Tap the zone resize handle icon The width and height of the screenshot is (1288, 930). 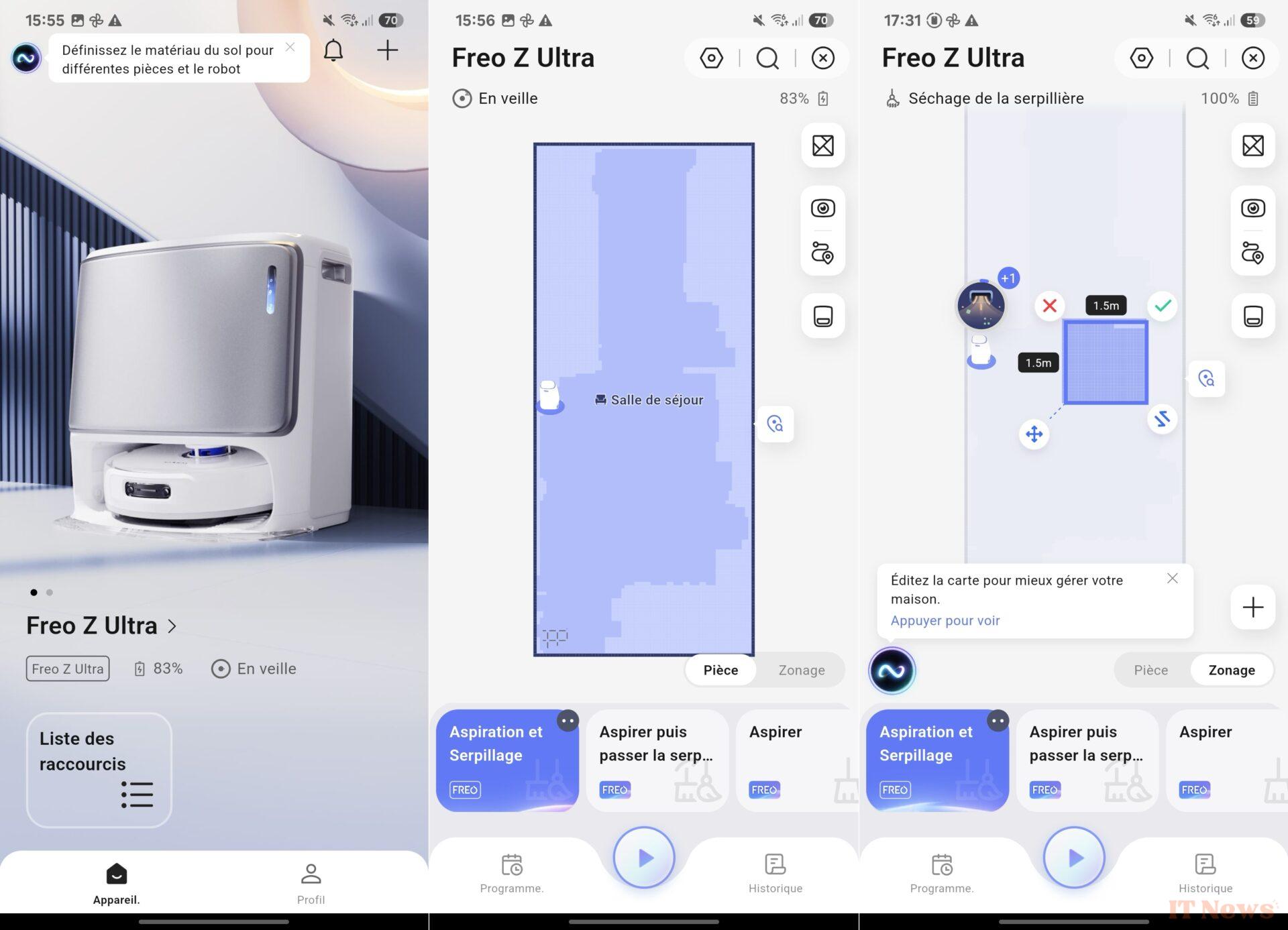[1163, 419]
